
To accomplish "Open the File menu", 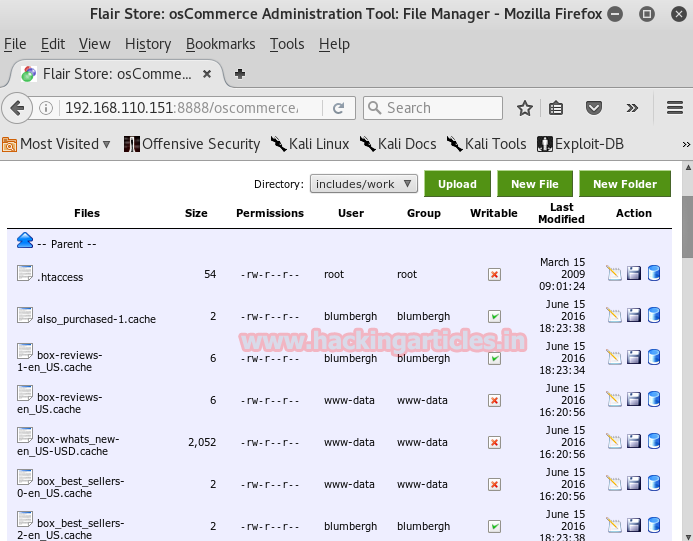I will [15, 44].
